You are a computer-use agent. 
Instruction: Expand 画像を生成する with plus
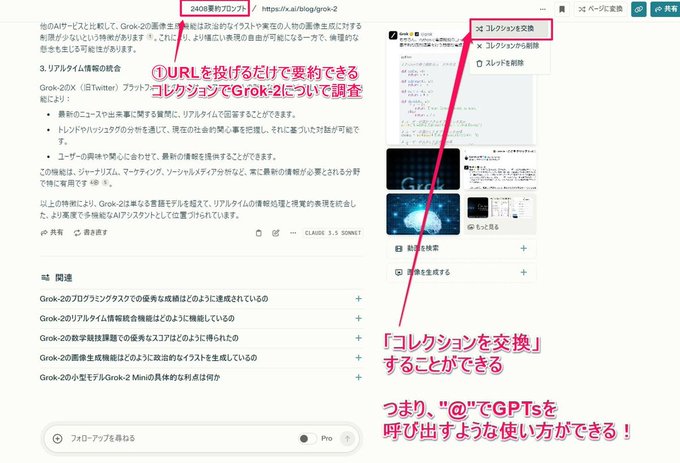pyautogui.click(x=523, y=272)
